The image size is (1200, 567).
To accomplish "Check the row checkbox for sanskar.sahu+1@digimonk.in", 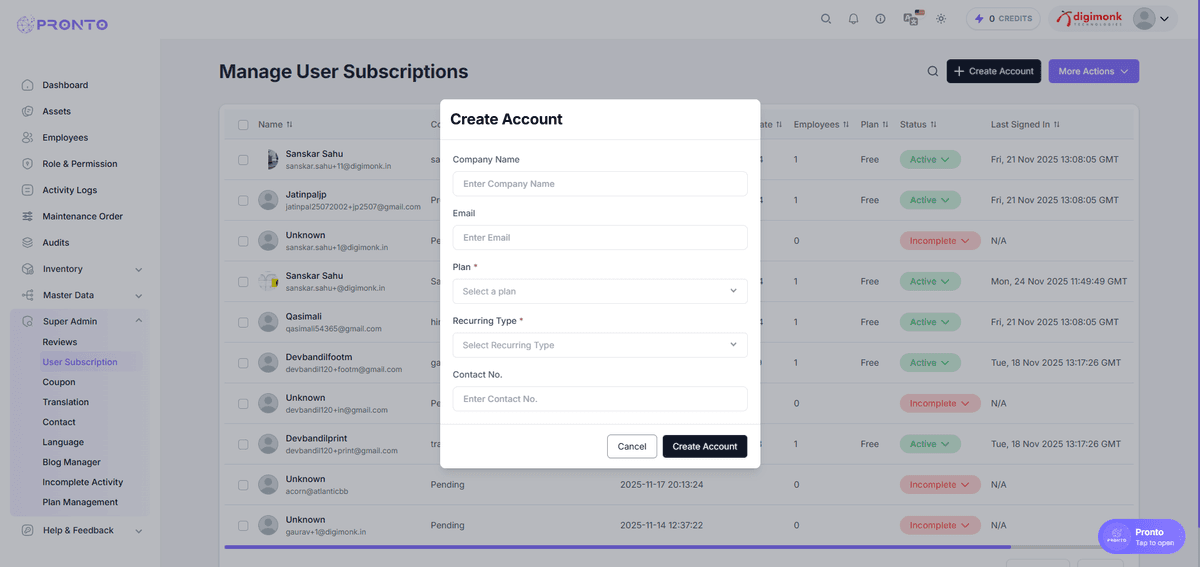I will click(243, 241).
